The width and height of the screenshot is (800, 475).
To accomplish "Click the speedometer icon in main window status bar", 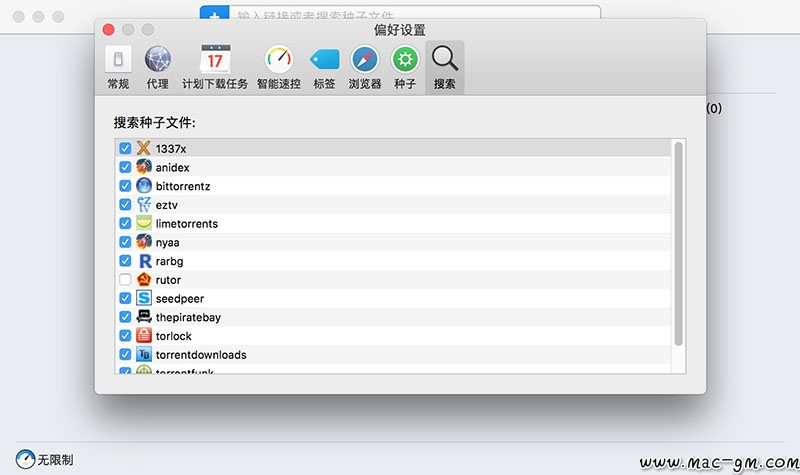I will coord(25,460).
